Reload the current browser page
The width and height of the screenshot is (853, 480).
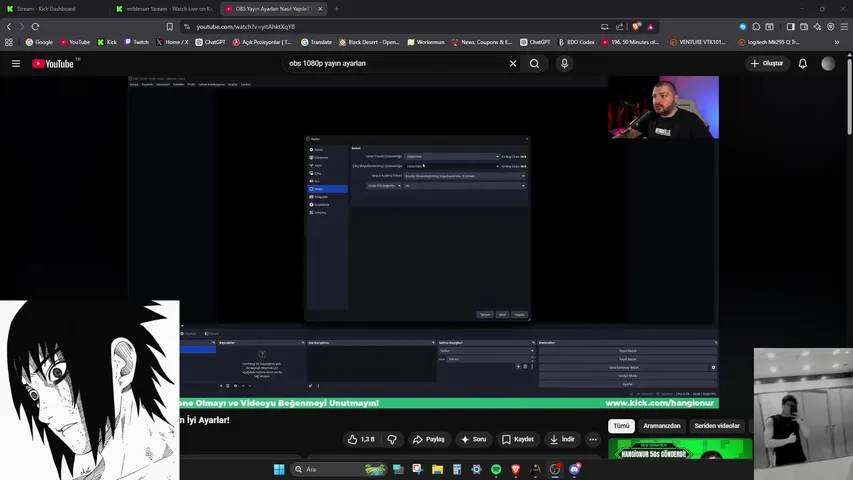point(35,27)
